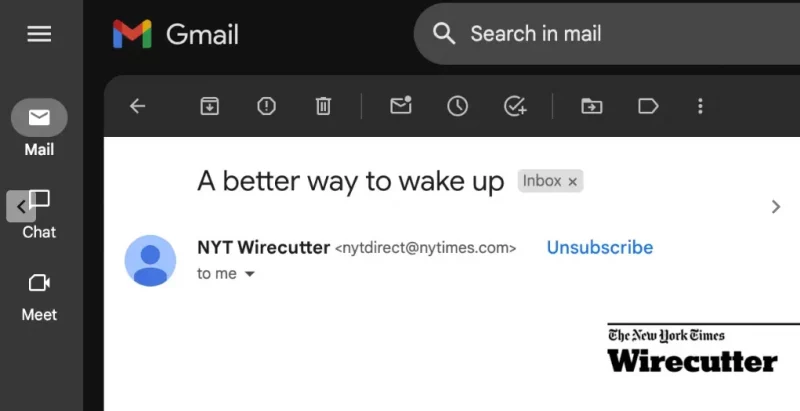This screenshot has height=411, width=800.
Task: Click the Search in mail field
Action: (x=600, y=34)
